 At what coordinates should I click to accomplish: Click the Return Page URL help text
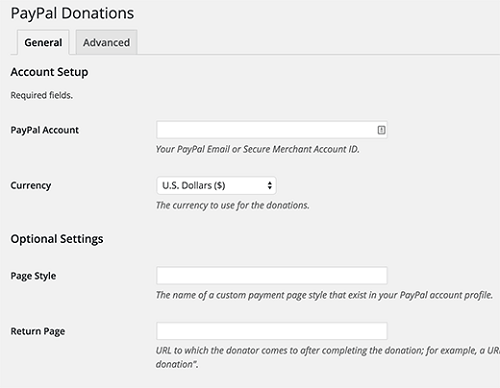328,357
